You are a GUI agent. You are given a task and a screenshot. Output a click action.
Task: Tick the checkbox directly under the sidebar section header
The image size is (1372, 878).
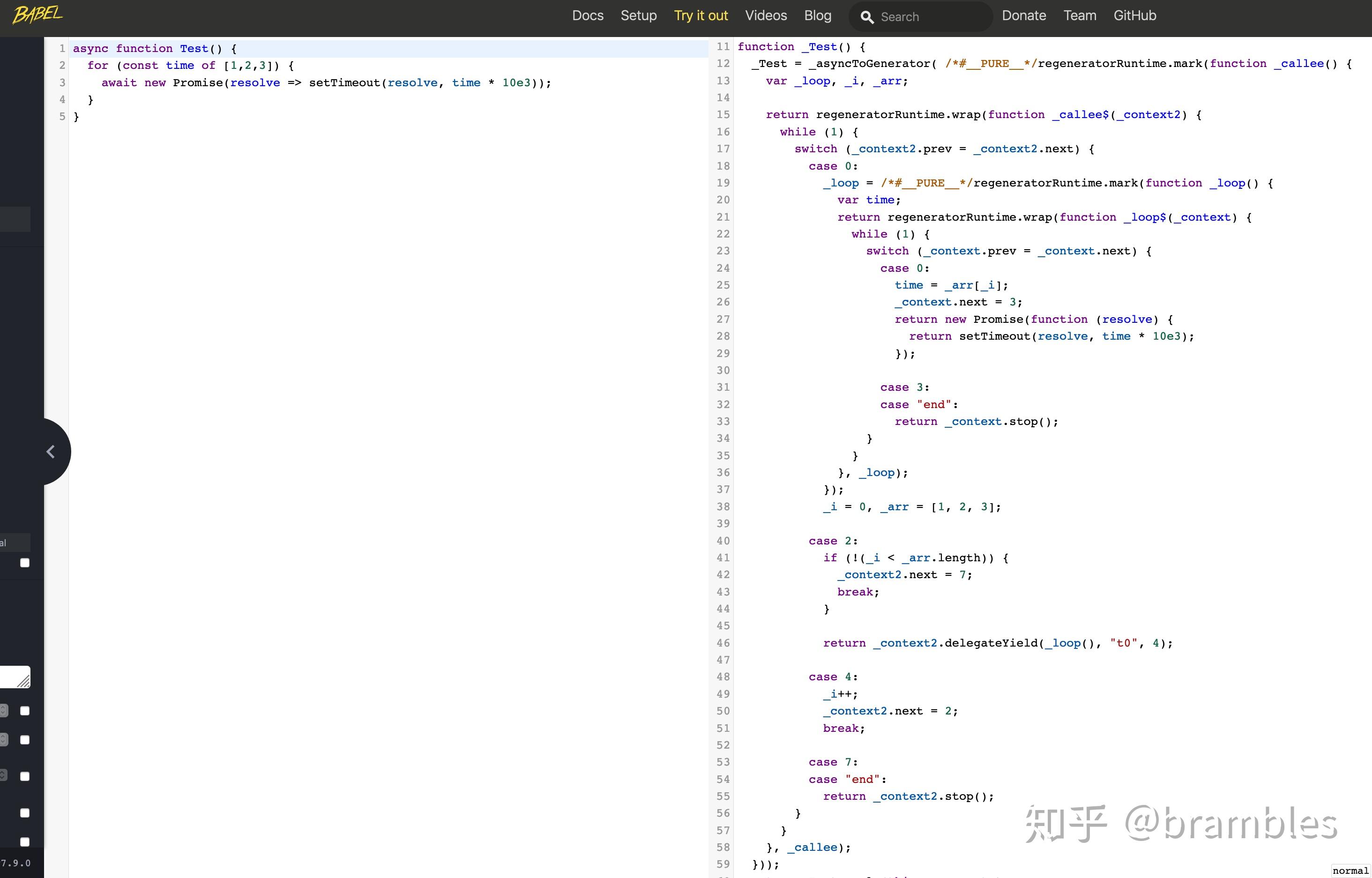click(x=24, y=563)
